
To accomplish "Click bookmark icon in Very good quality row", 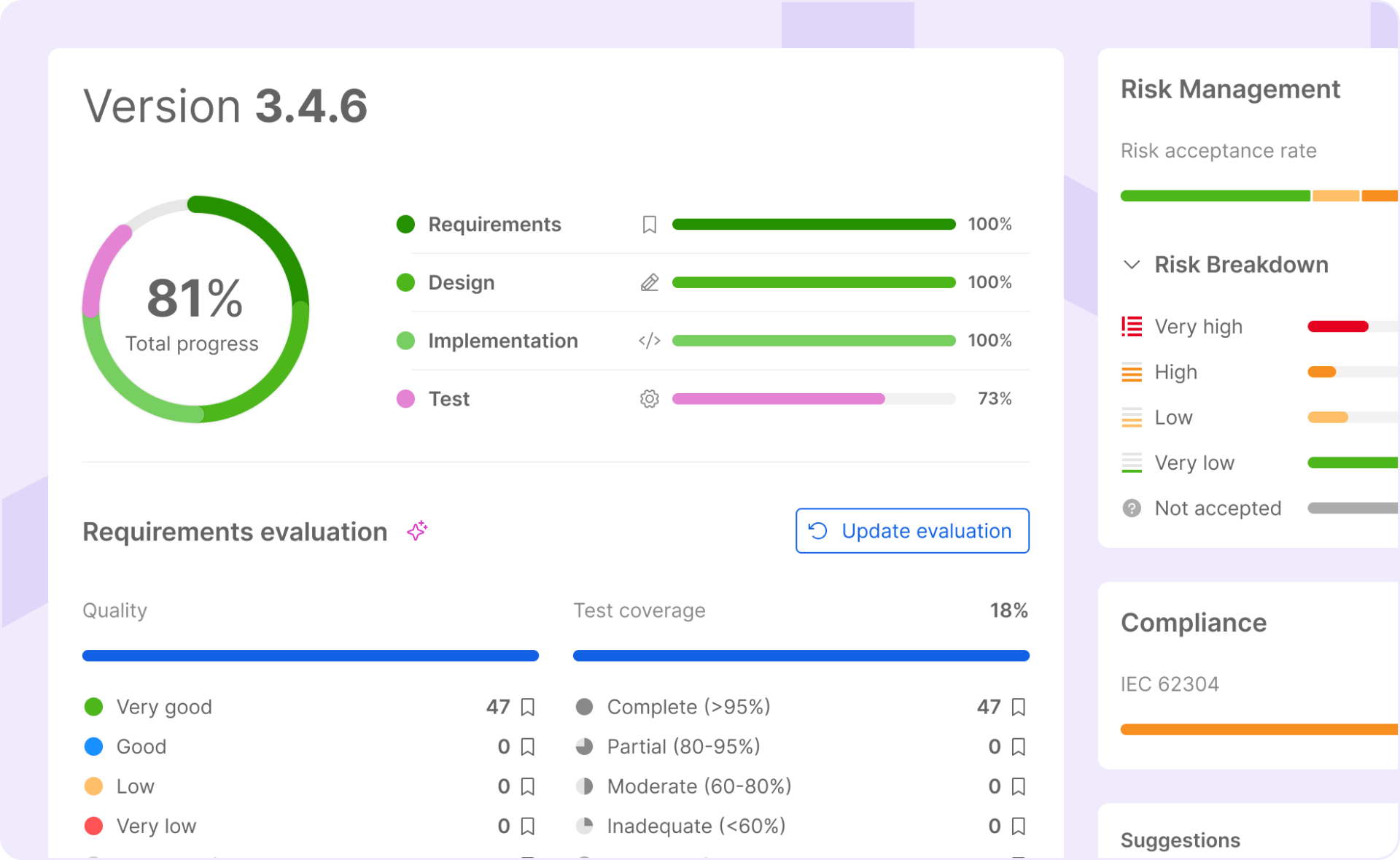I will [528, 707].
